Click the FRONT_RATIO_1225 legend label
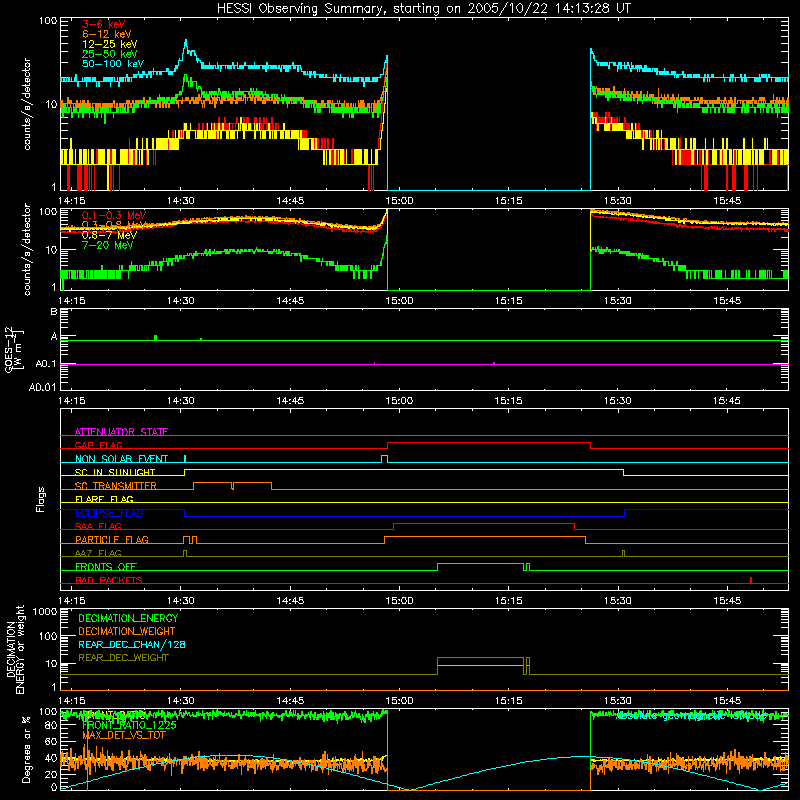Image resolution: width=800 pixels, height=800 pixels. click(129, 725)
